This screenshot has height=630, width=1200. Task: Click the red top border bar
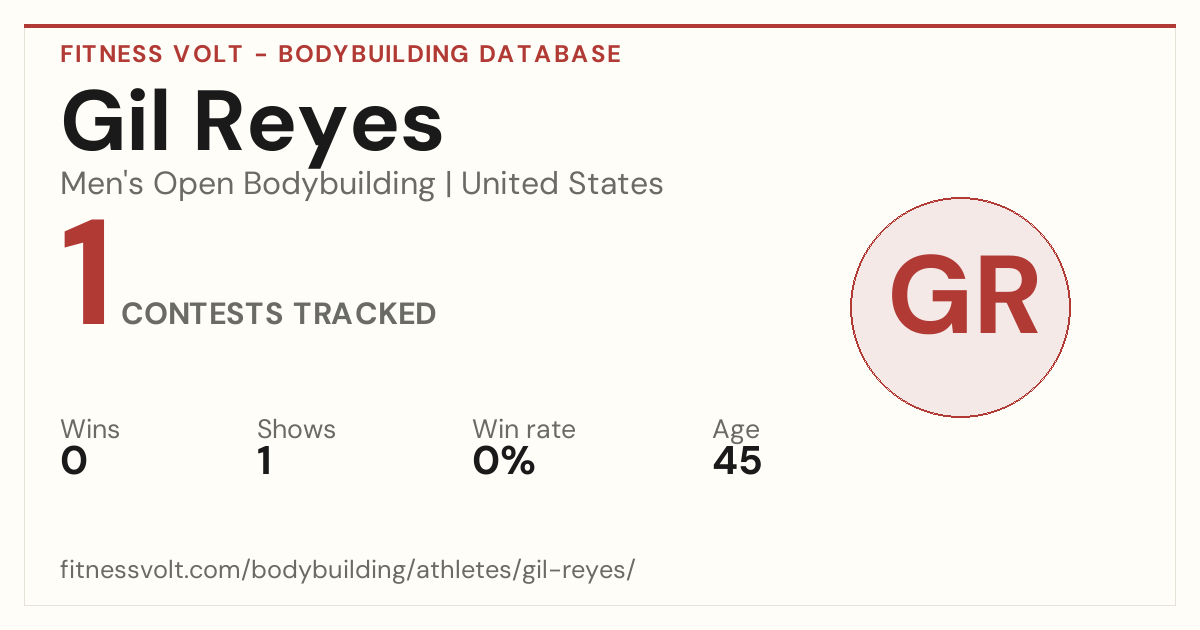click(600, 26)
